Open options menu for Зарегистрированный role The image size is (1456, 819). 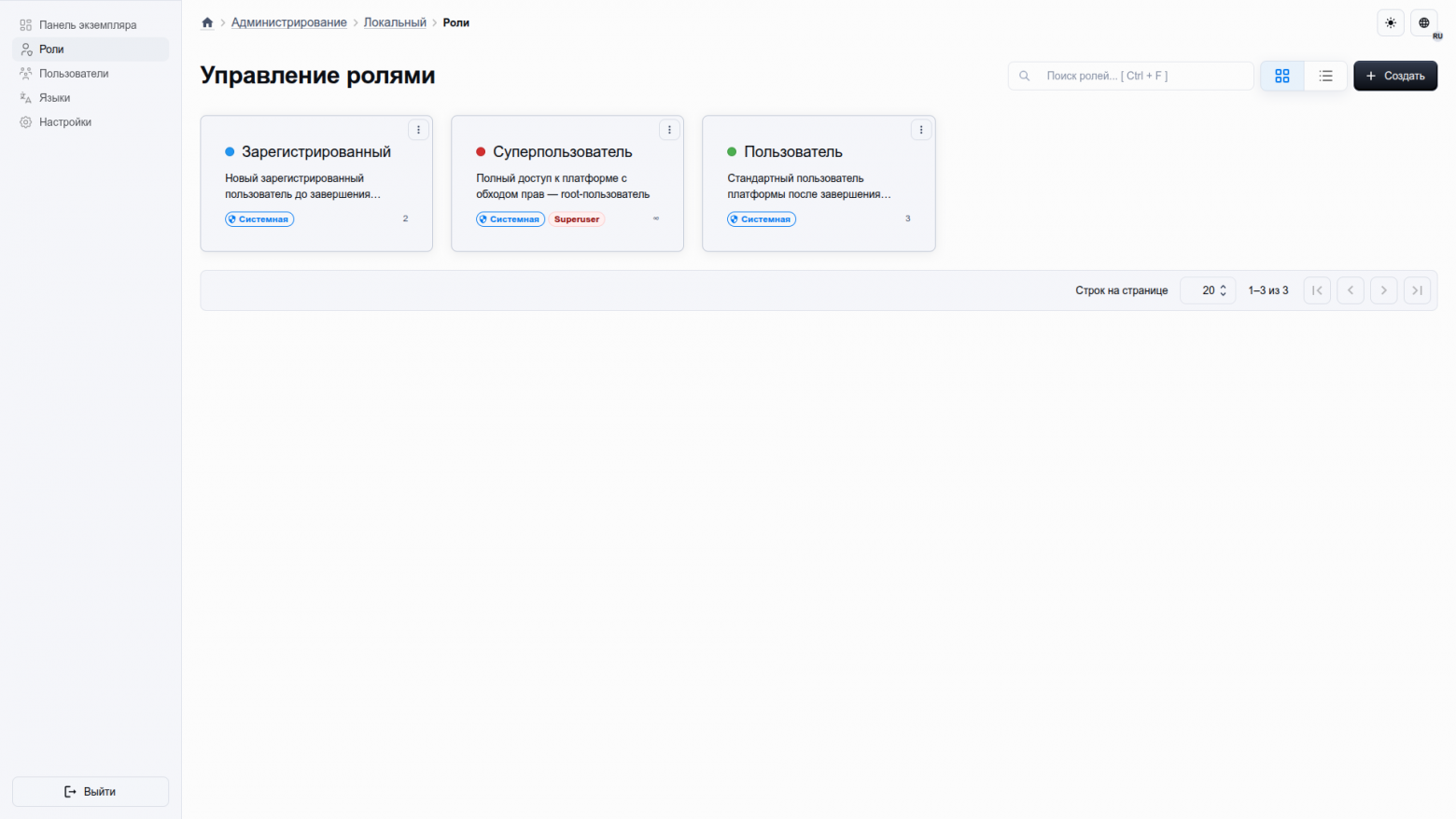418,130
